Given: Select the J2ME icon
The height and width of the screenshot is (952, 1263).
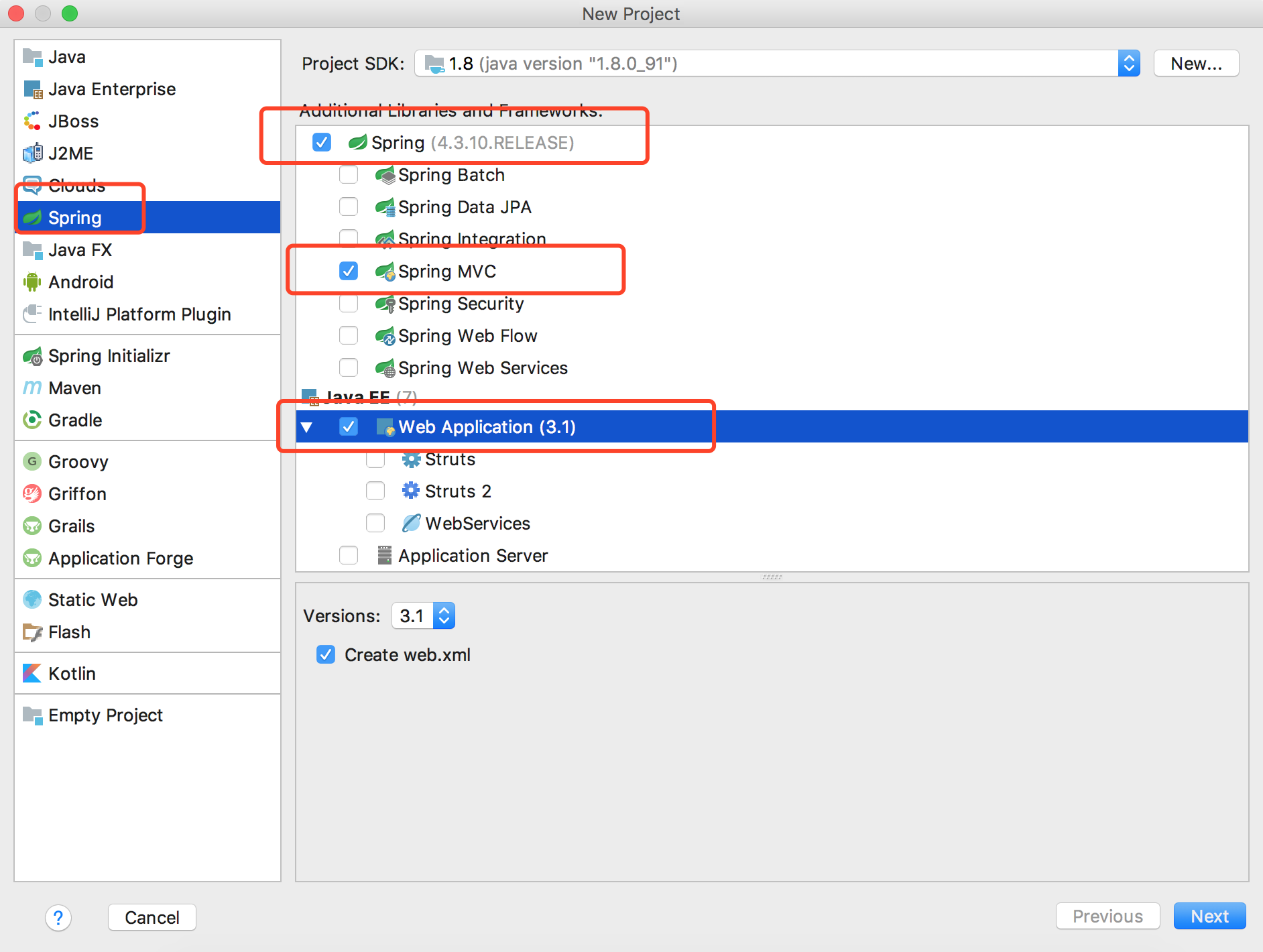Looking at the screenshot, I should 32,154.
